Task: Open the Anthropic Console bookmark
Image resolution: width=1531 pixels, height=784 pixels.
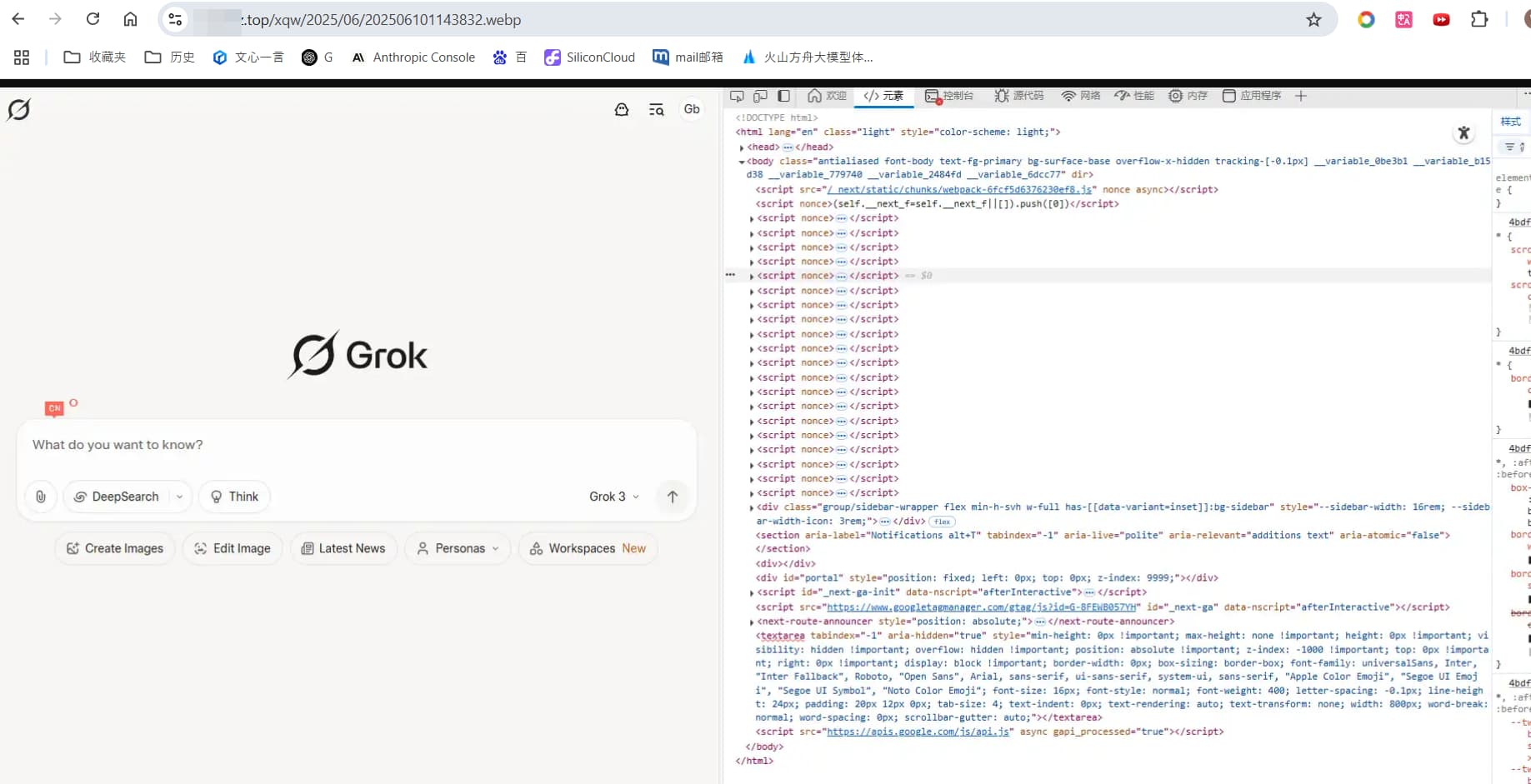Action: (413, 57)
